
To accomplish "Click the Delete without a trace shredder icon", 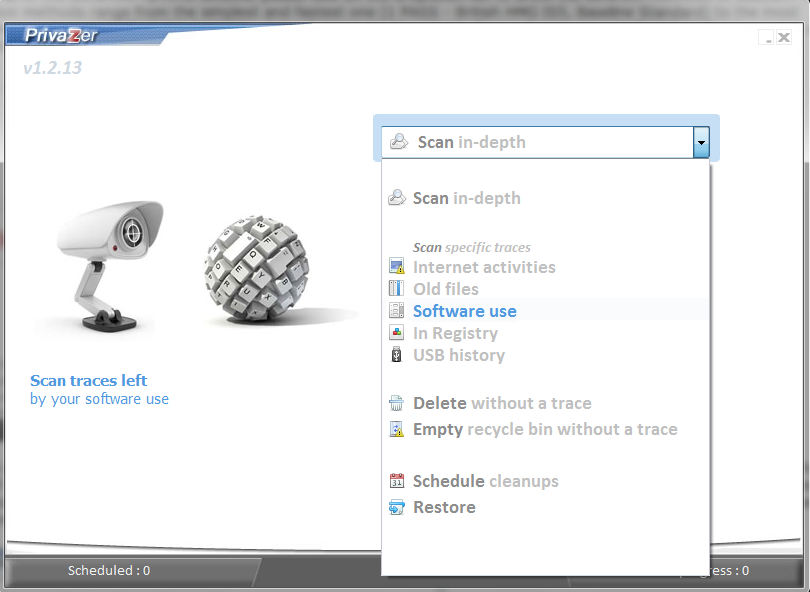I will pos(396,403).
